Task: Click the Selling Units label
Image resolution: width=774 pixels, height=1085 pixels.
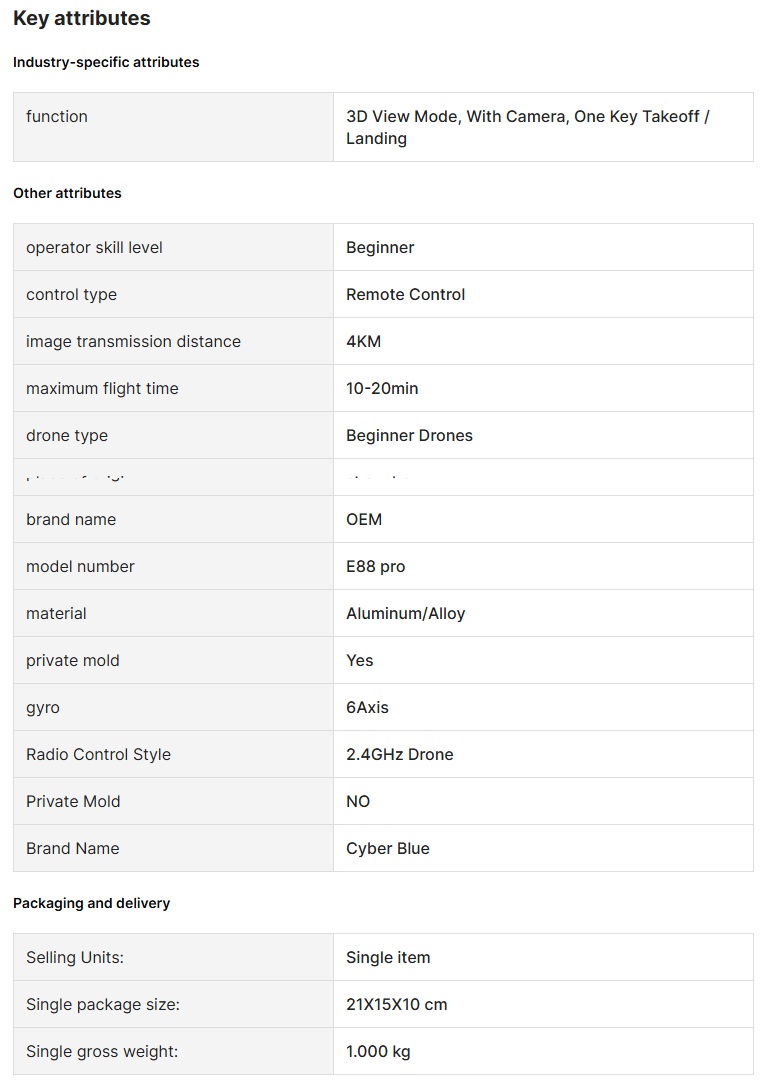Action: (x=75, y=957)
